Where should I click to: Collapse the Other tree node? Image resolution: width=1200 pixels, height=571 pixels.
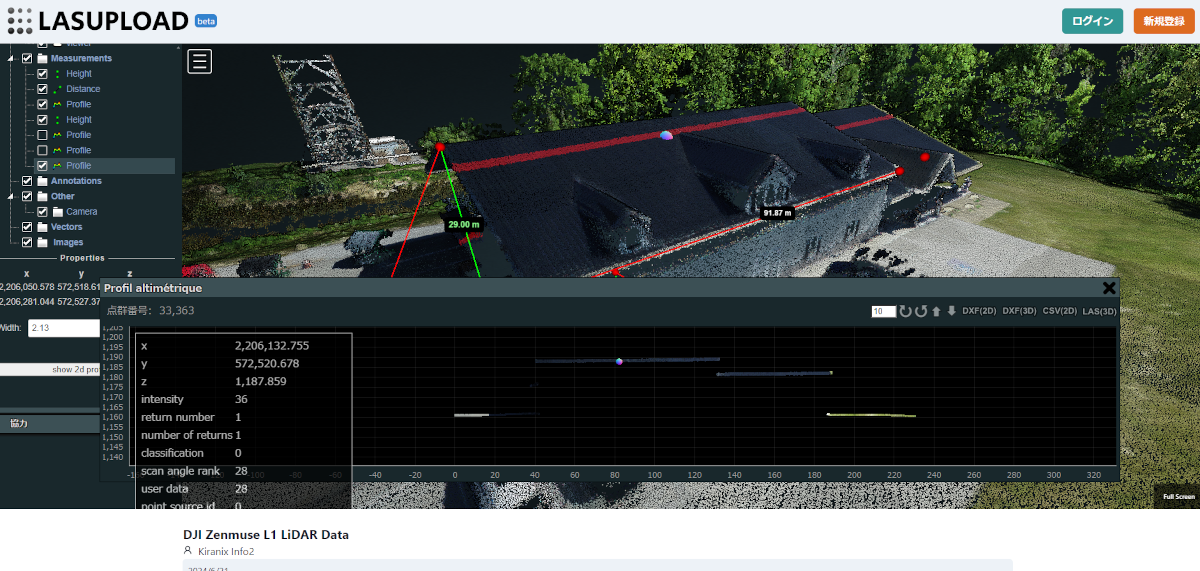12,196
